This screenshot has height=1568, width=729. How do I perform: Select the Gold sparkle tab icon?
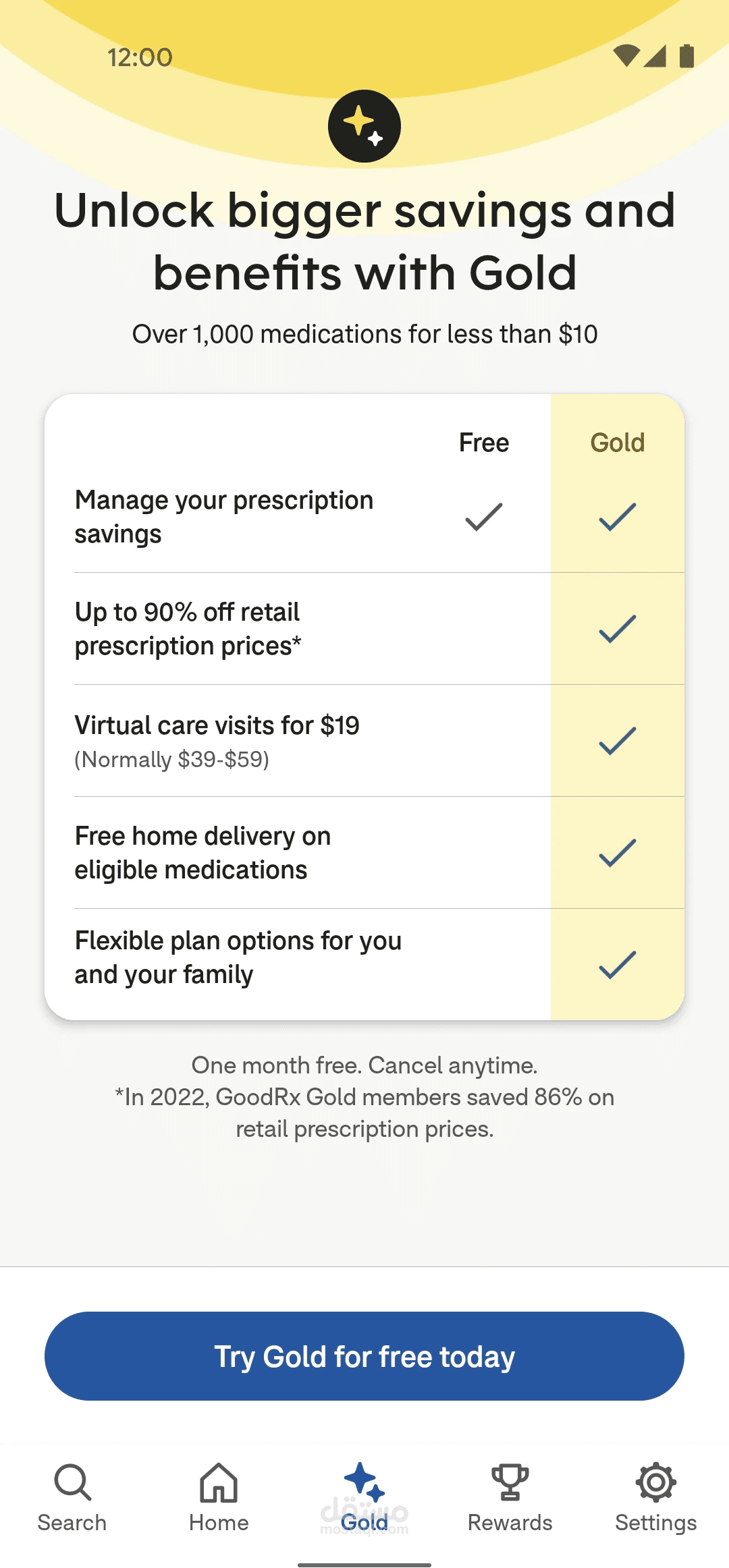364,1482
